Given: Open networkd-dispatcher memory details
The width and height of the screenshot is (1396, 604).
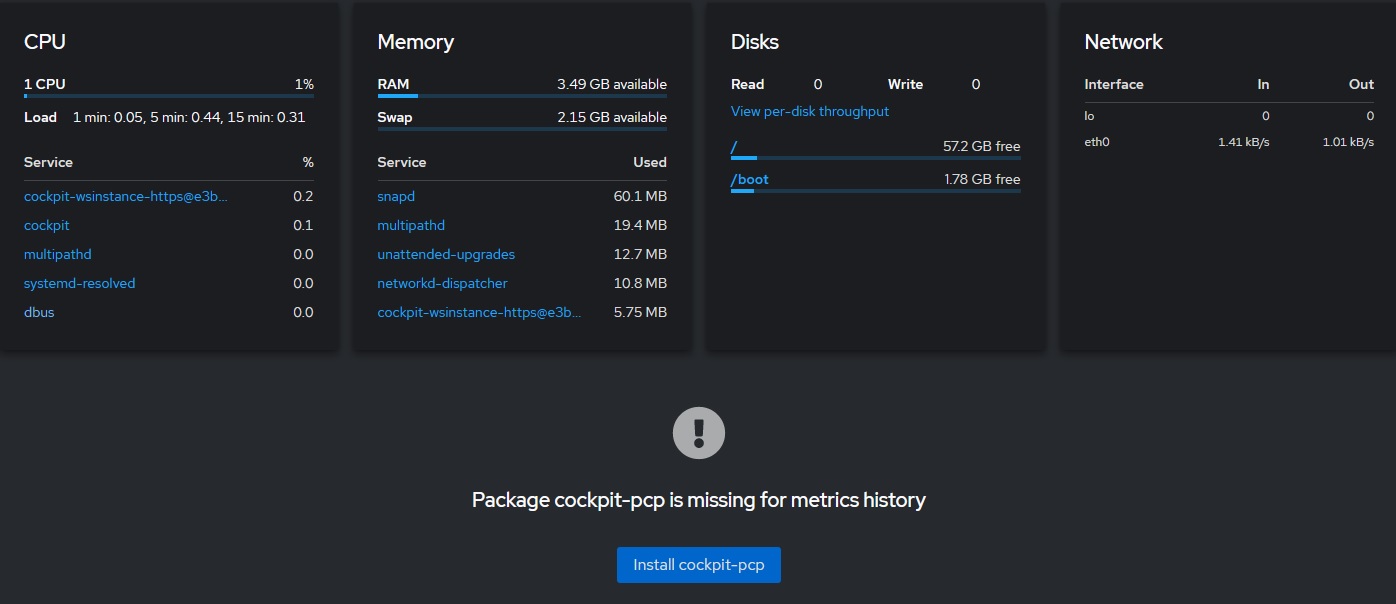Looking at the screenshot, I should [x=442, y=283].
